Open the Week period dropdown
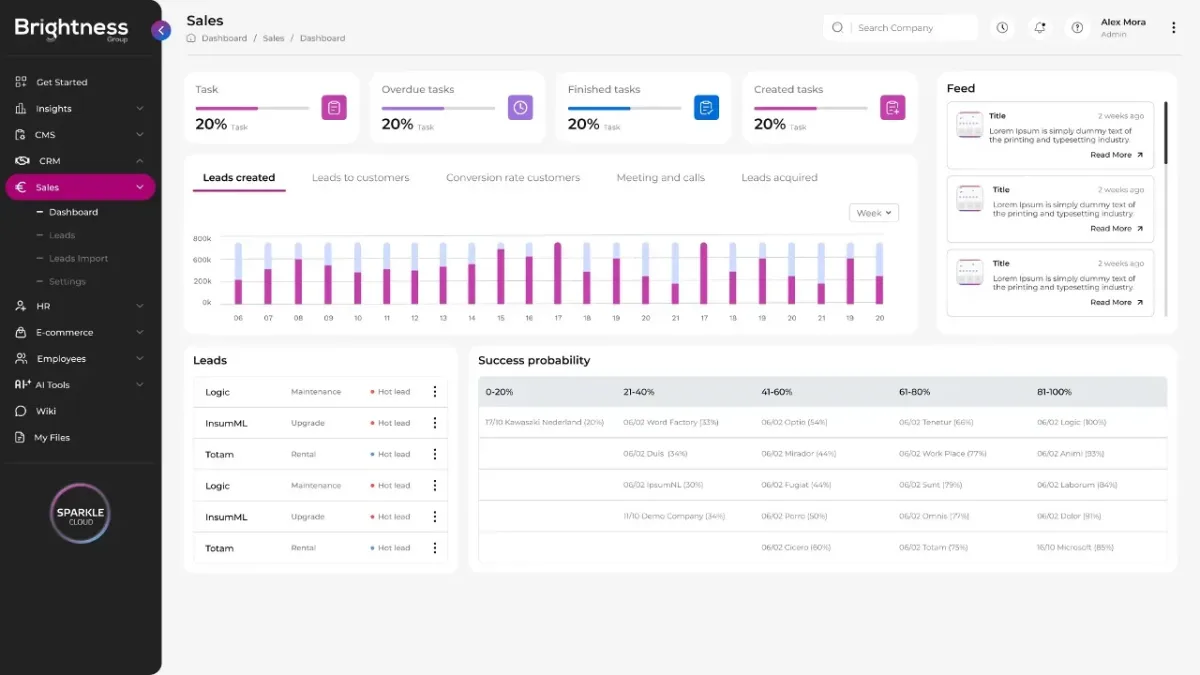This screenshot has height=675, width=1200. [x=874, y=213]
